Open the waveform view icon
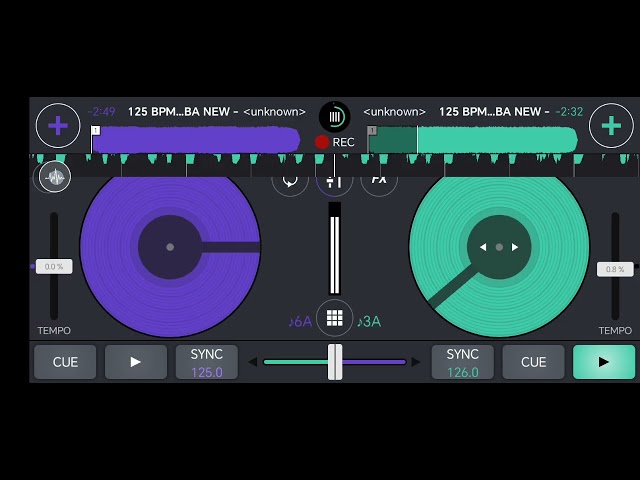Screen dimensions: 640x480 55,177
